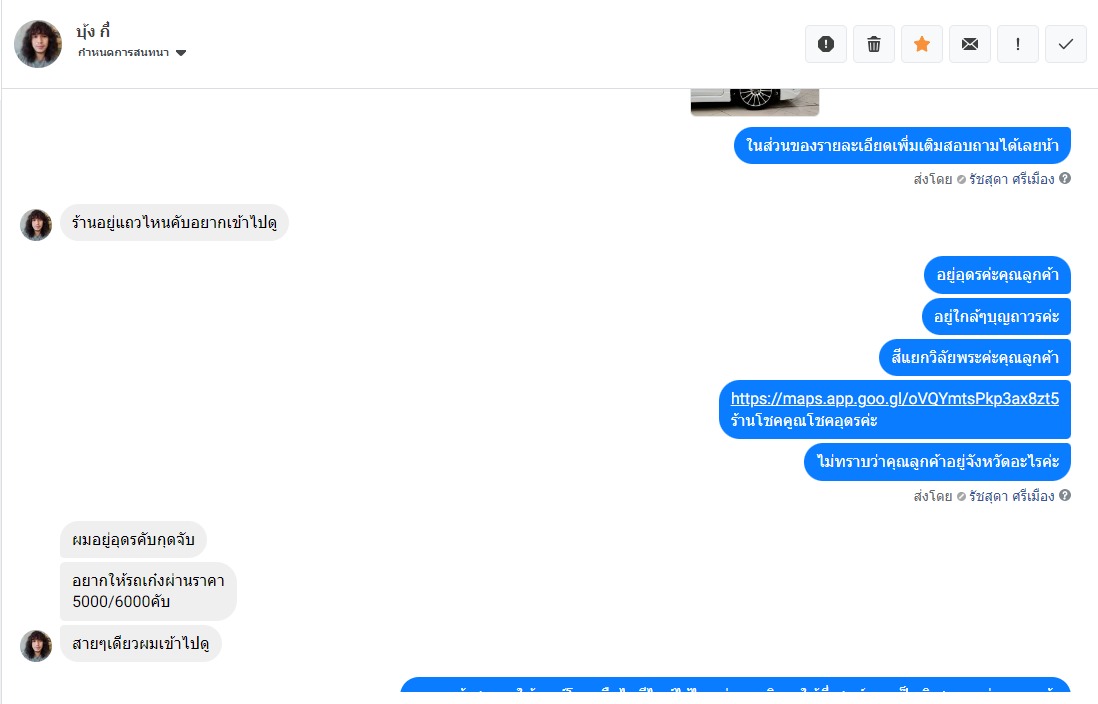Mark conversation done with checkmark icon

(x=1066, y=44)
